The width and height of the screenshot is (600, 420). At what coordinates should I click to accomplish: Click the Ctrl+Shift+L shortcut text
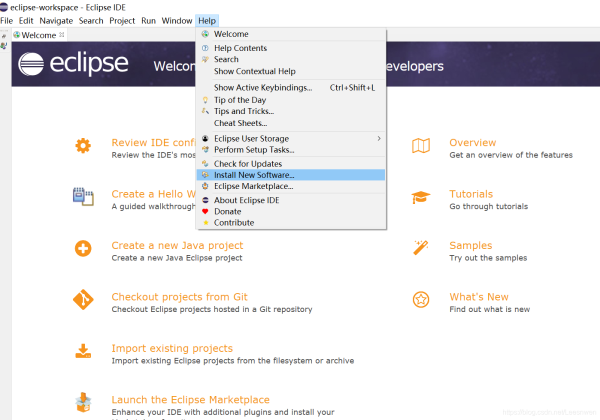click(352, 88)
